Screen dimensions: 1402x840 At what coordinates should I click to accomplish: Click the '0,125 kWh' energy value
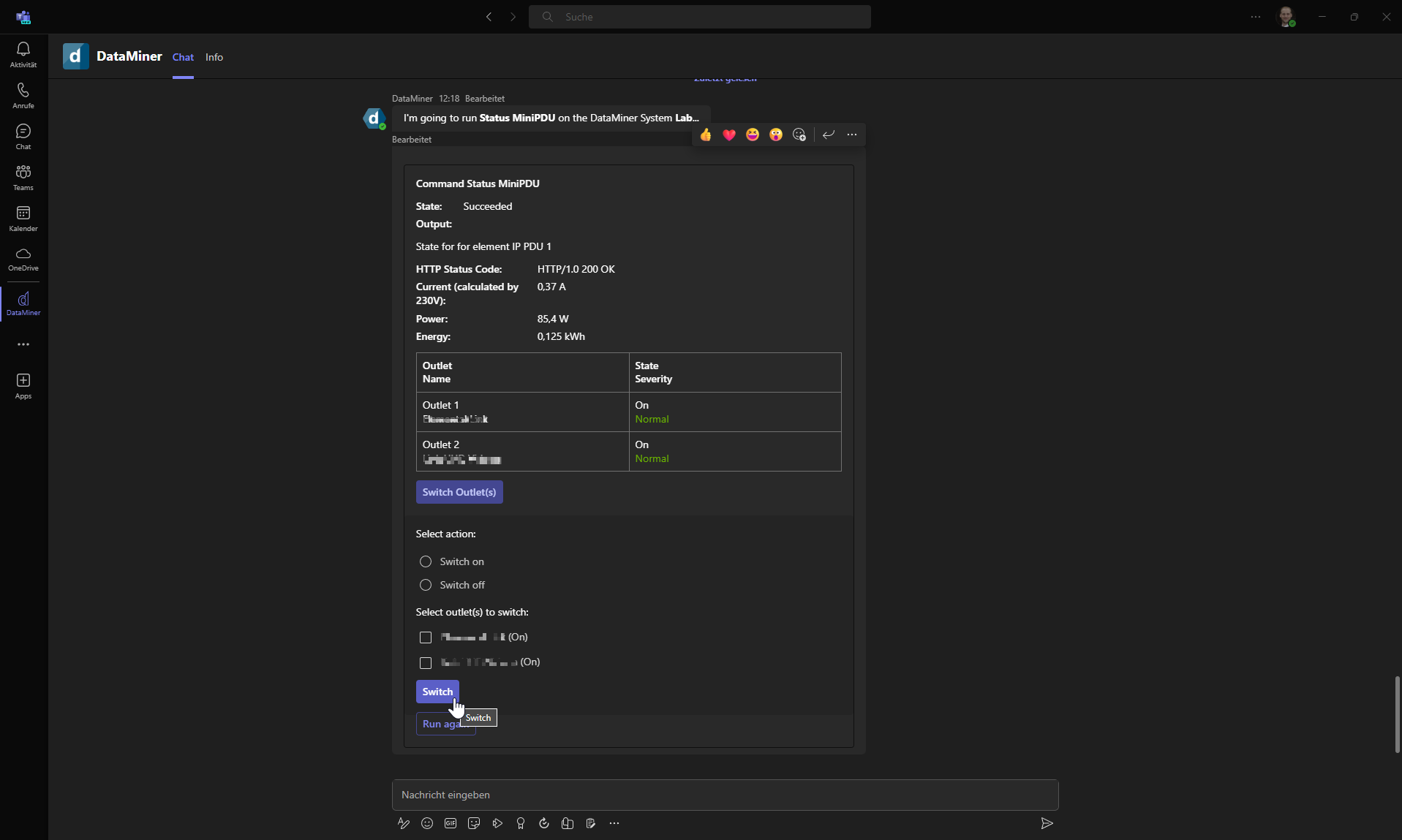click(561, 336)
